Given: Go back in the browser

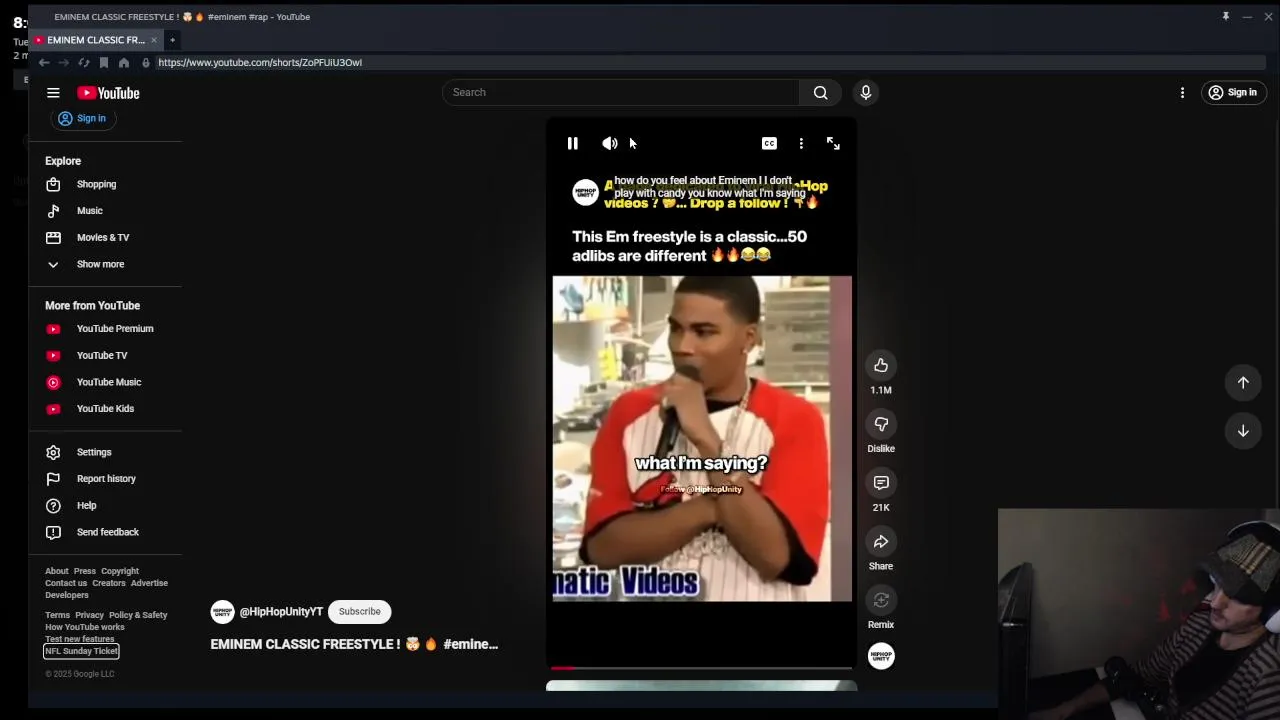Looking at the screenshot, I should click(x=44, y=62).
